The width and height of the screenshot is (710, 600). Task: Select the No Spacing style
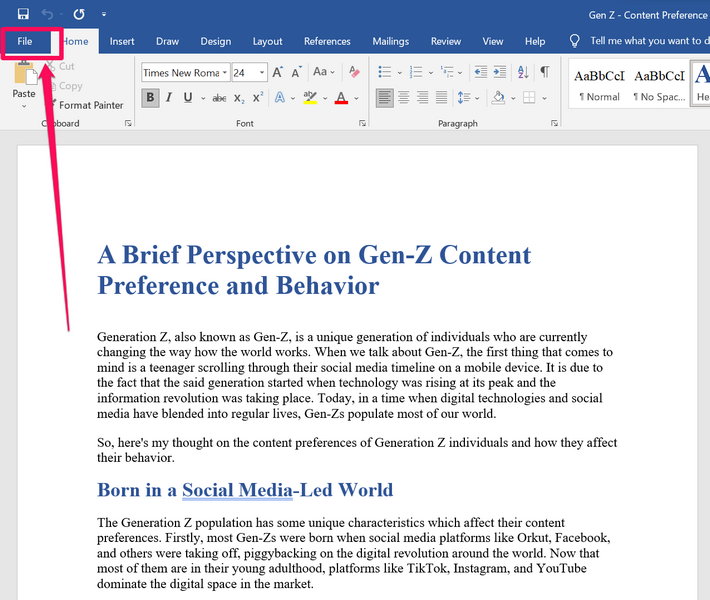(659, 85)
